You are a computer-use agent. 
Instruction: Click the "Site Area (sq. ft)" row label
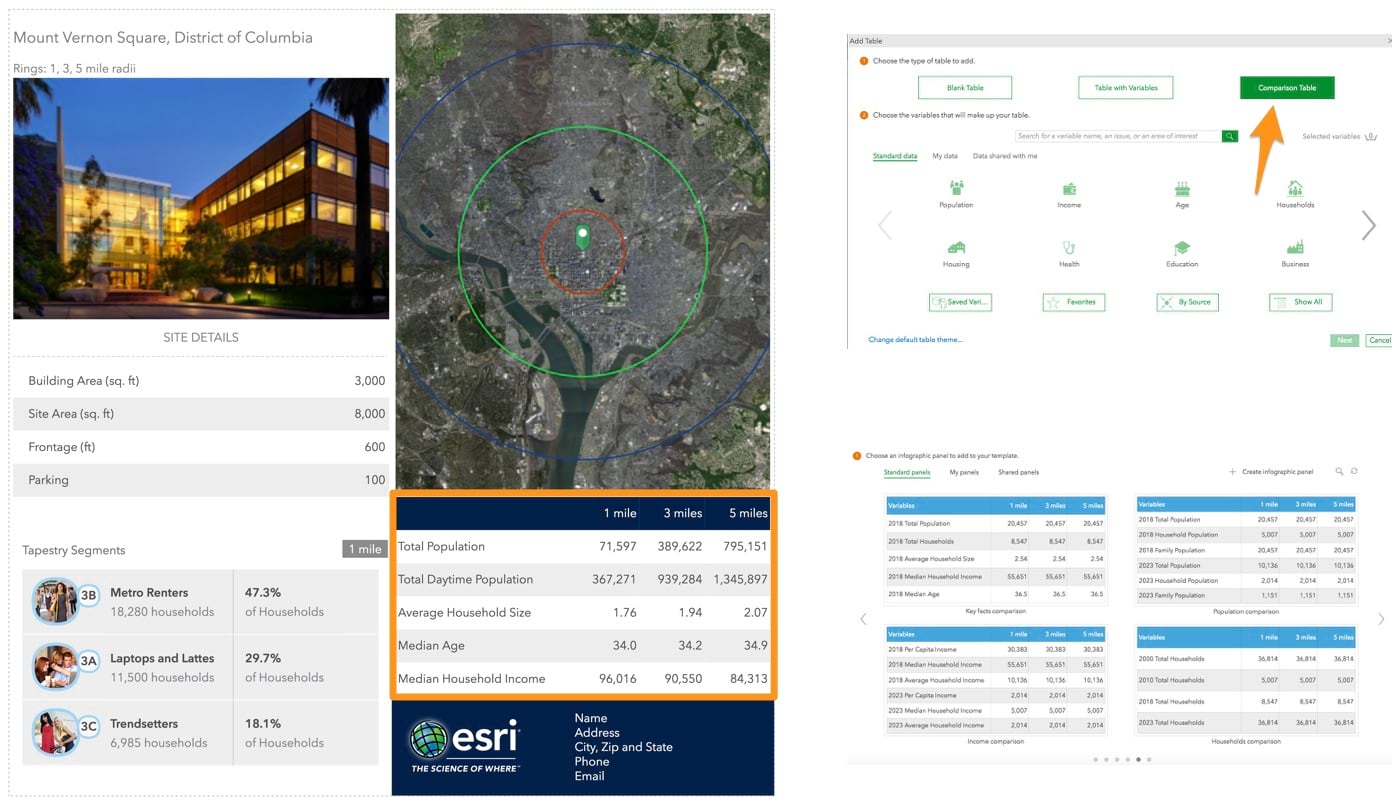71,414
